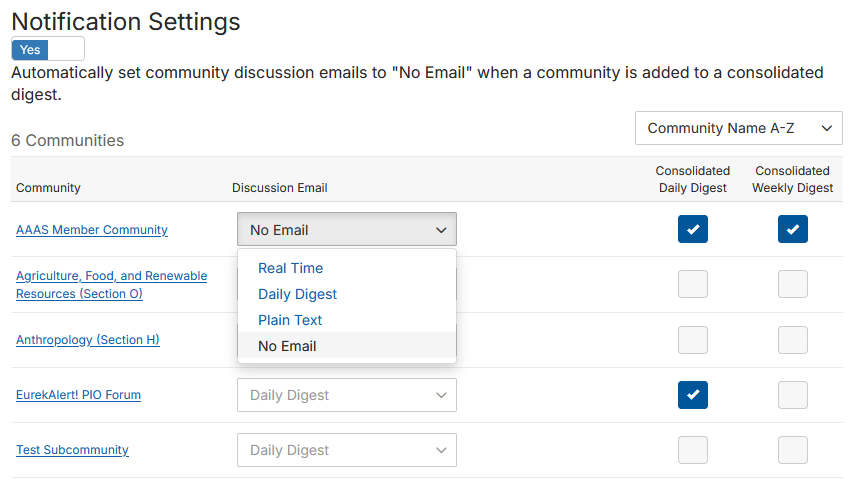The width and height of the screenshot is (859, 482).
Task: Enable daily digest for Agriculture Section O
Action: pos(693,284)
